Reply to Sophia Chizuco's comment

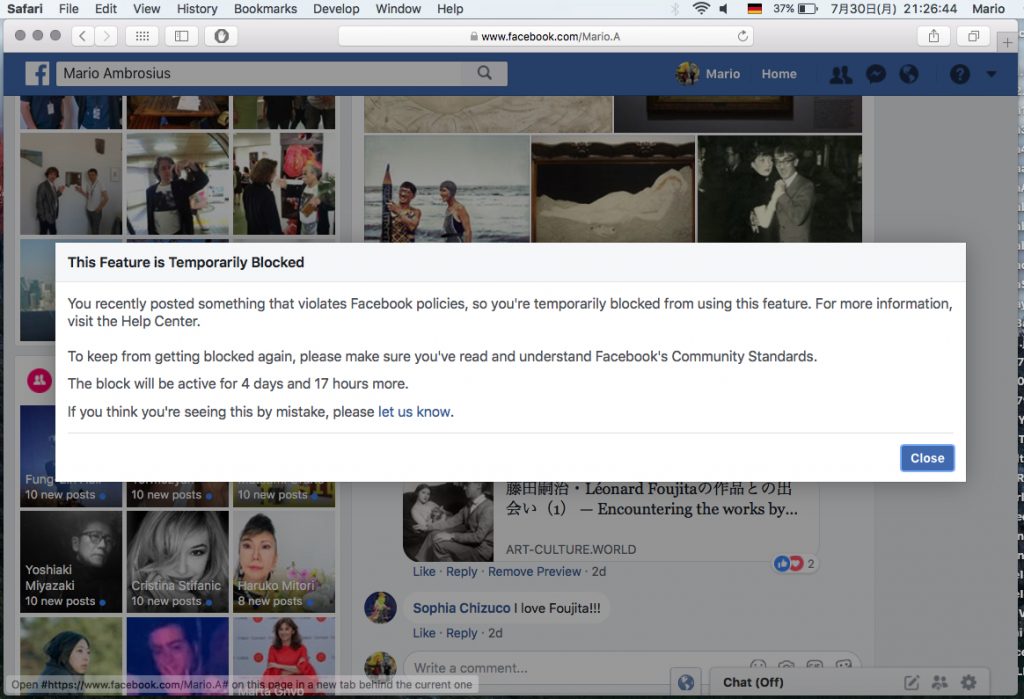coord(462,633)
